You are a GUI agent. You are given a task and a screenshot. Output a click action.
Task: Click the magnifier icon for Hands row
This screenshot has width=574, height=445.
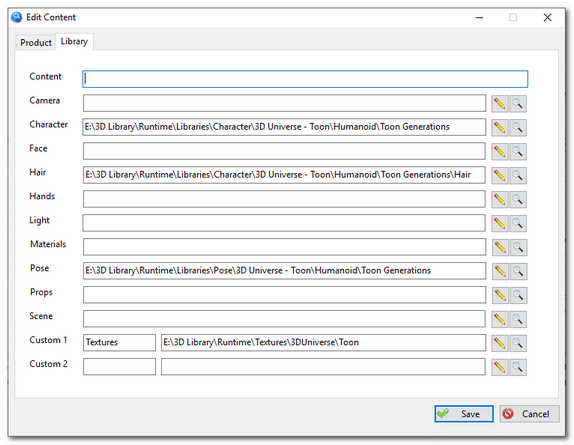pyautogui.click(x=518, y=199)
